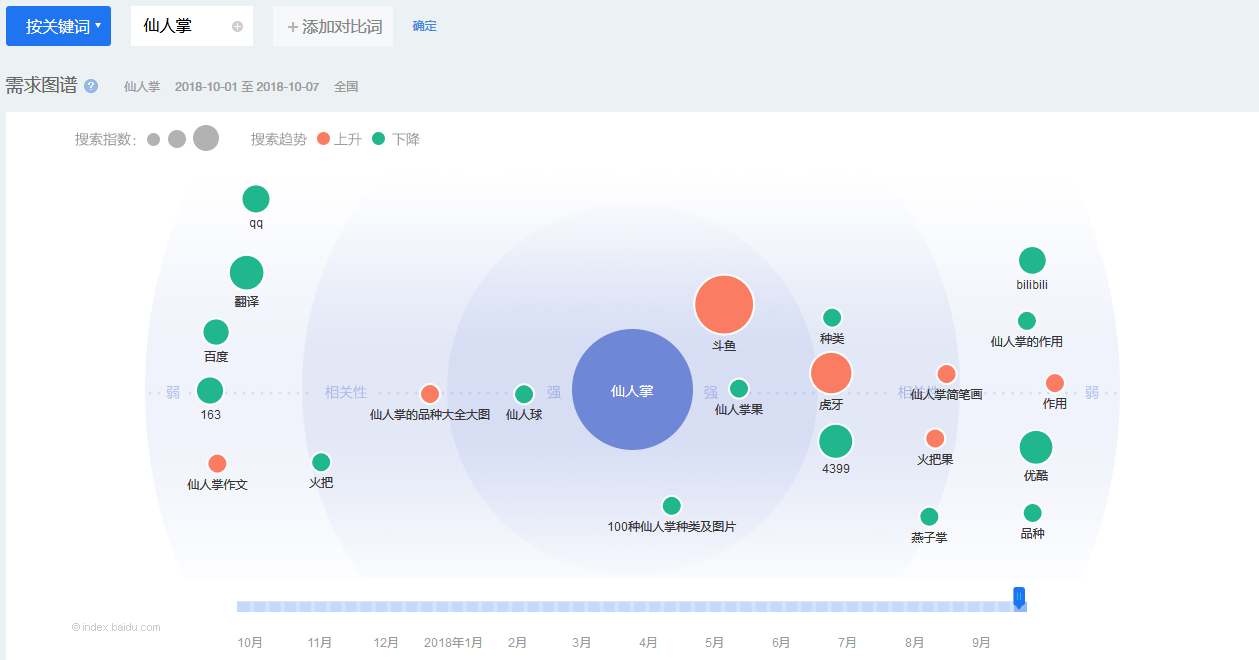The width and height of the screenshot is (1259, 660).
Task: Click the 仙人掌简笔画 orange bubble
Action: 946,374
